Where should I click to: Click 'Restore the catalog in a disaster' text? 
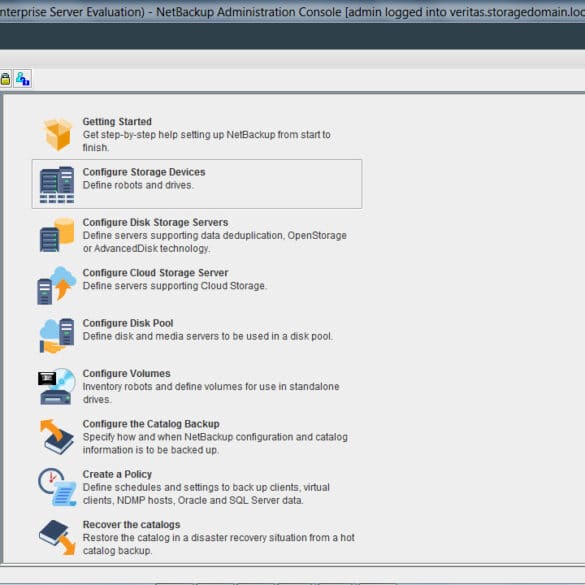coord(219,544)
